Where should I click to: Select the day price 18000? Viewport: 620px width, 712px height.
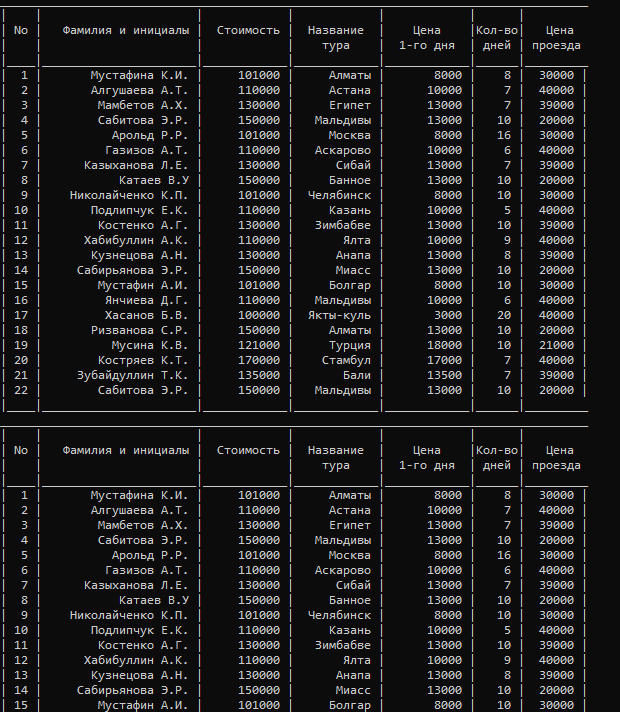pyautogui.click(x=444, y=345)
